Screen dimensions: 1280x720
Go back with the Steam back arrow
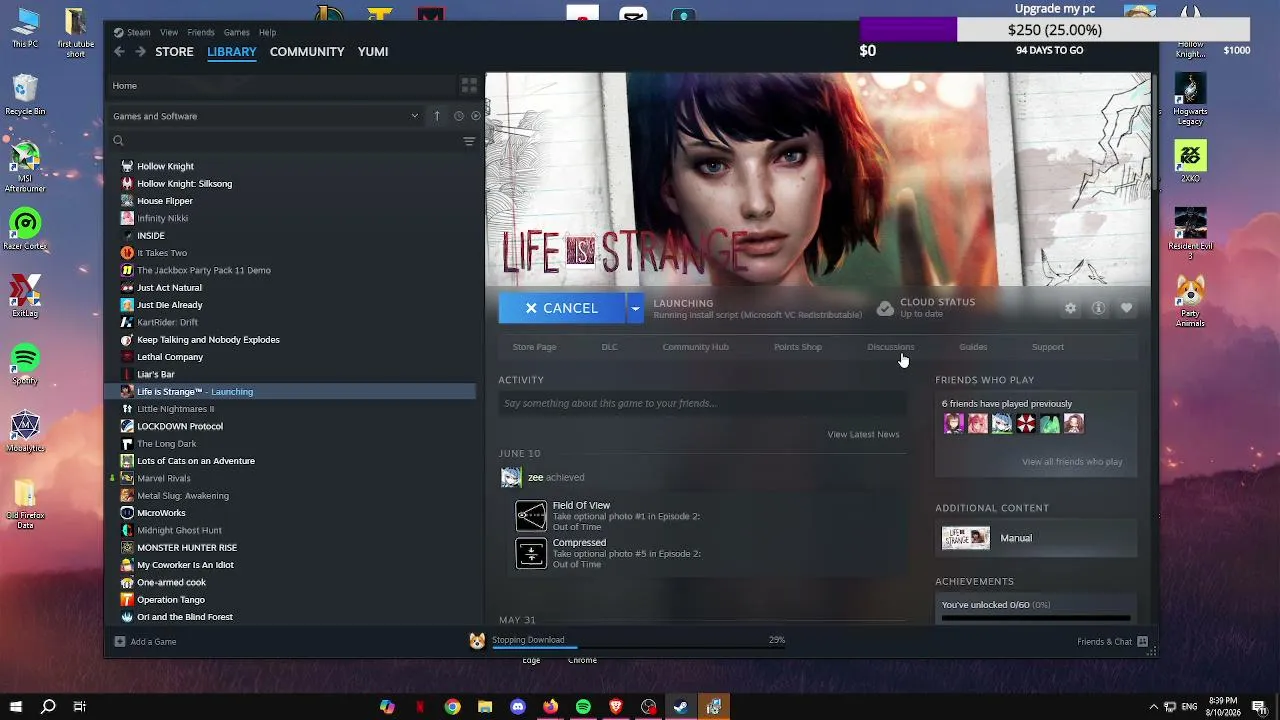(x=119, y=51)
